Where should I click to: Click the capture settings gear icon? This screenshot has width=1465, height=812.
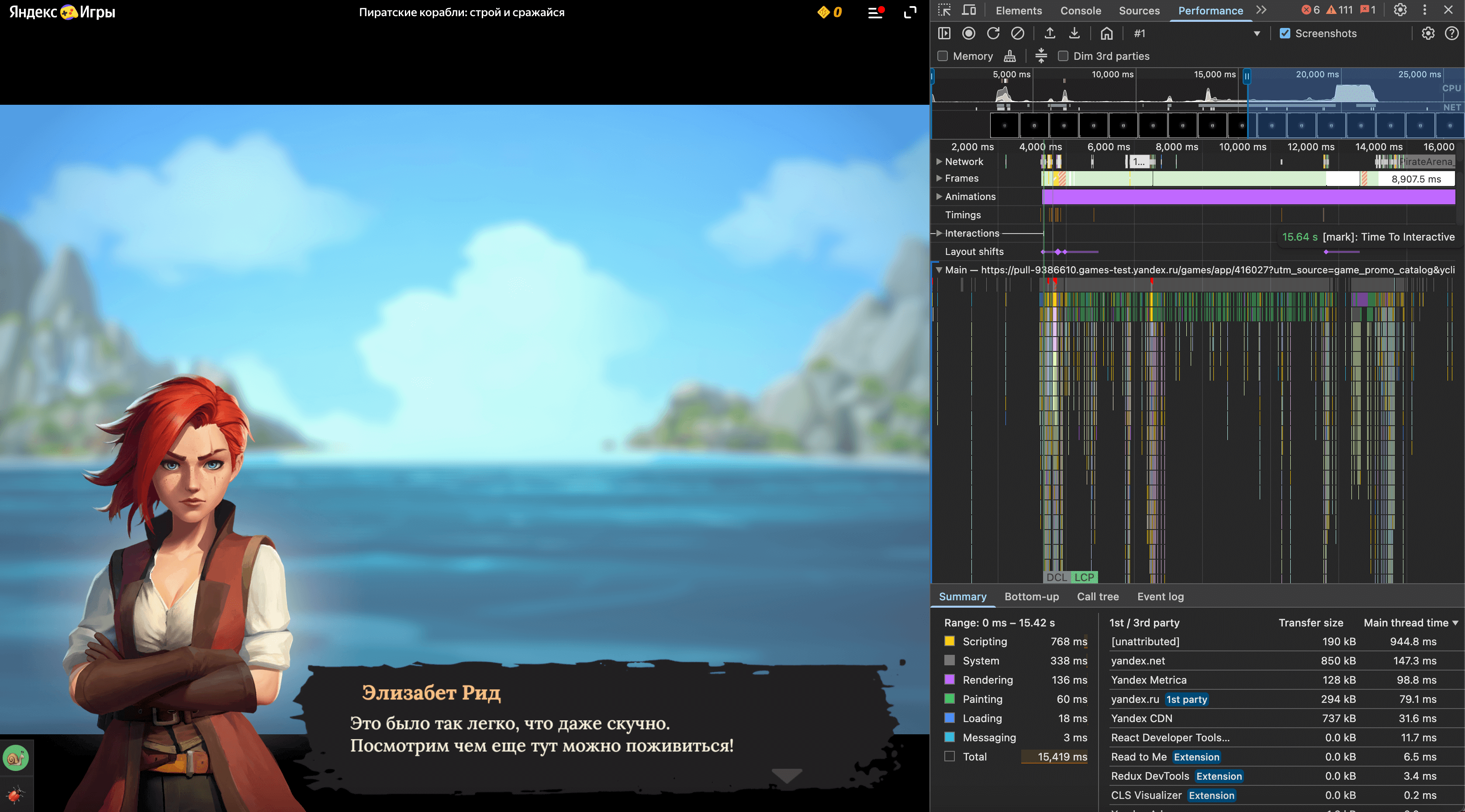pos(1428,34)
